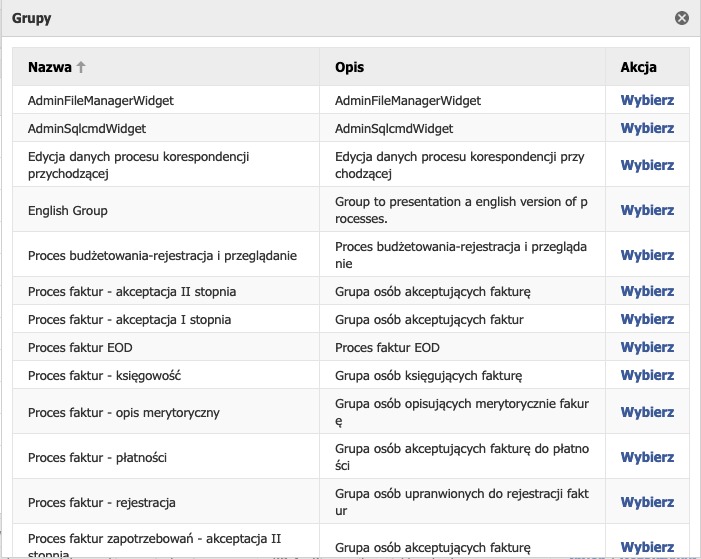Choose Wybierz for Proces faktur EOD
The height and width of the screenshot is (559, 701).
647,348
